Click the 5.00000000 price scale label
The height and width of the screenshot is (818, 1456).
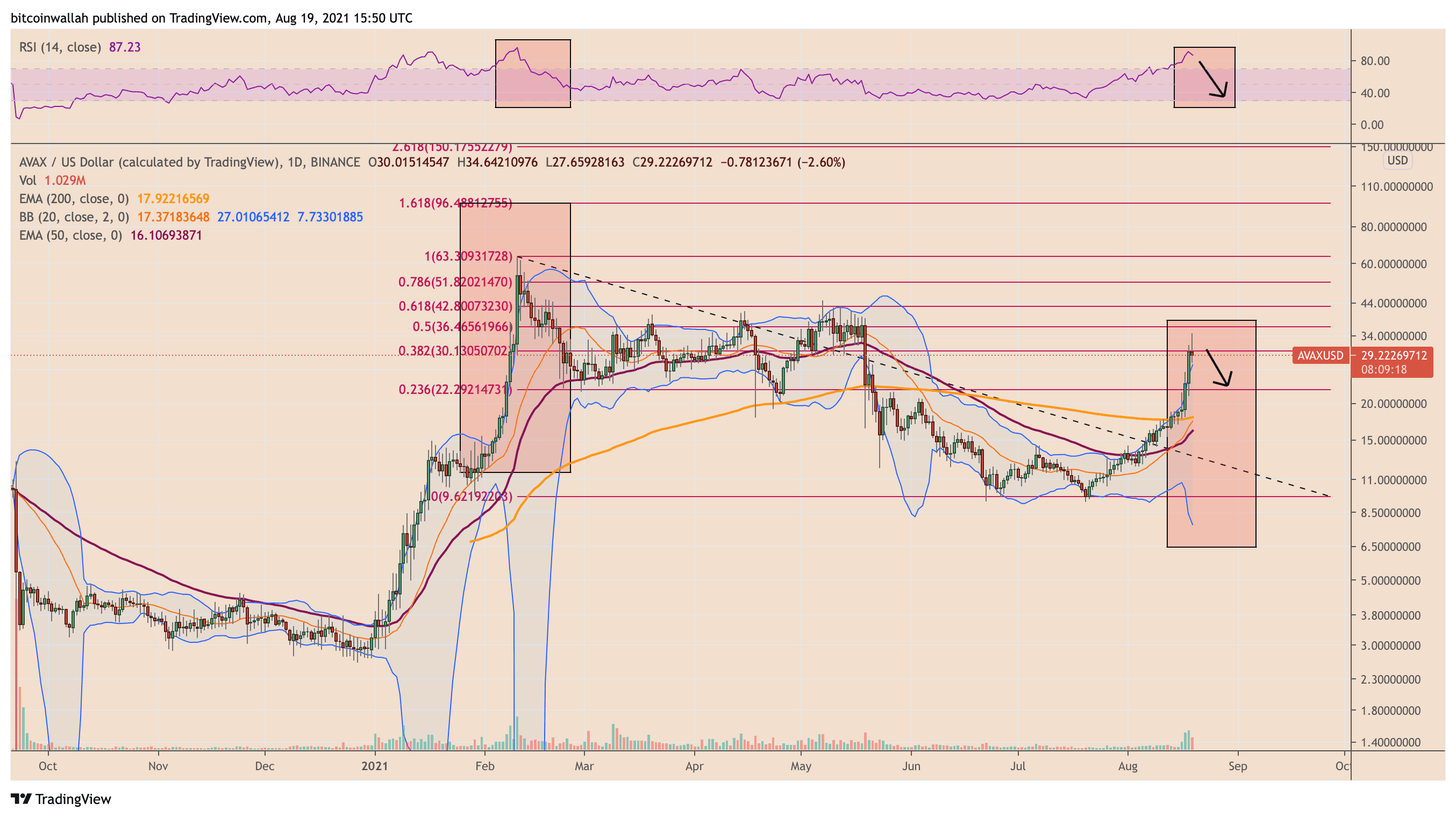pos(1390,581)
